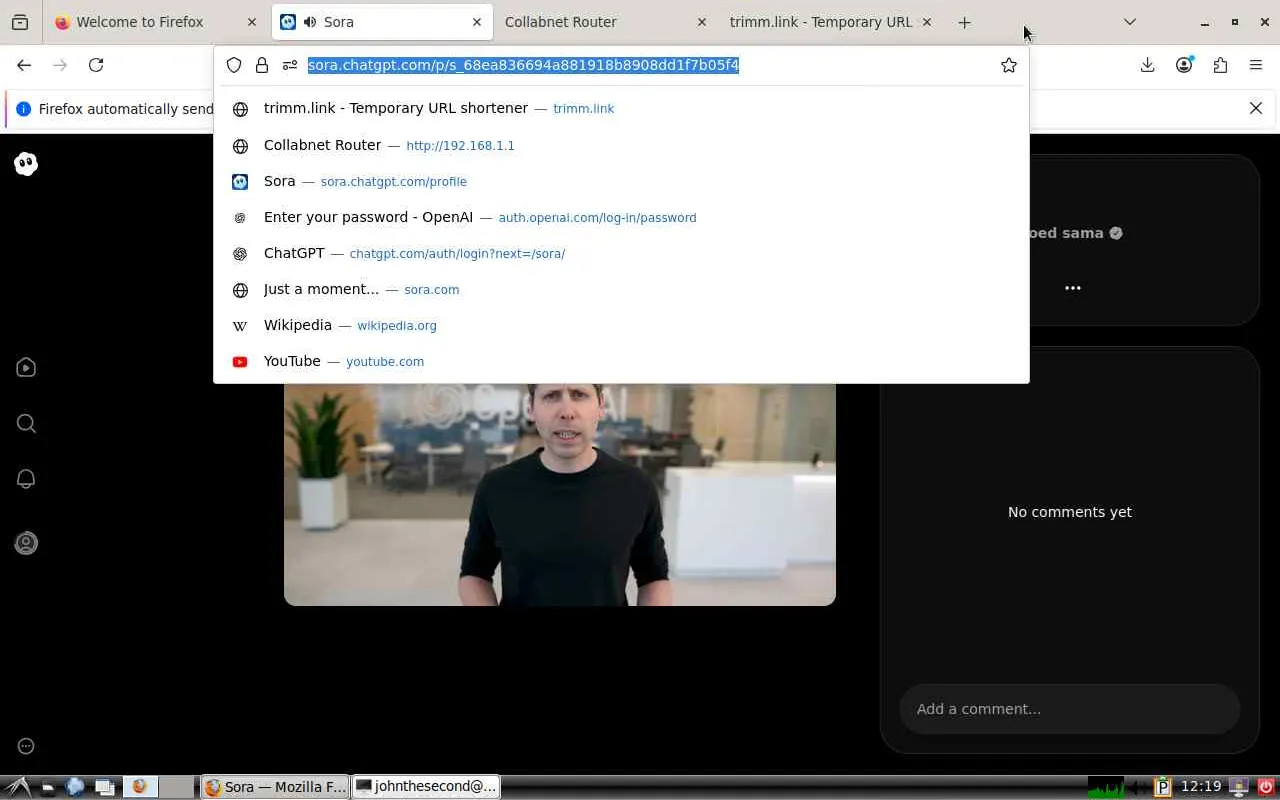Screen dimensions: 1280x800
Task: Close the Collabnet Router tab
Action: tap(701, 22)
